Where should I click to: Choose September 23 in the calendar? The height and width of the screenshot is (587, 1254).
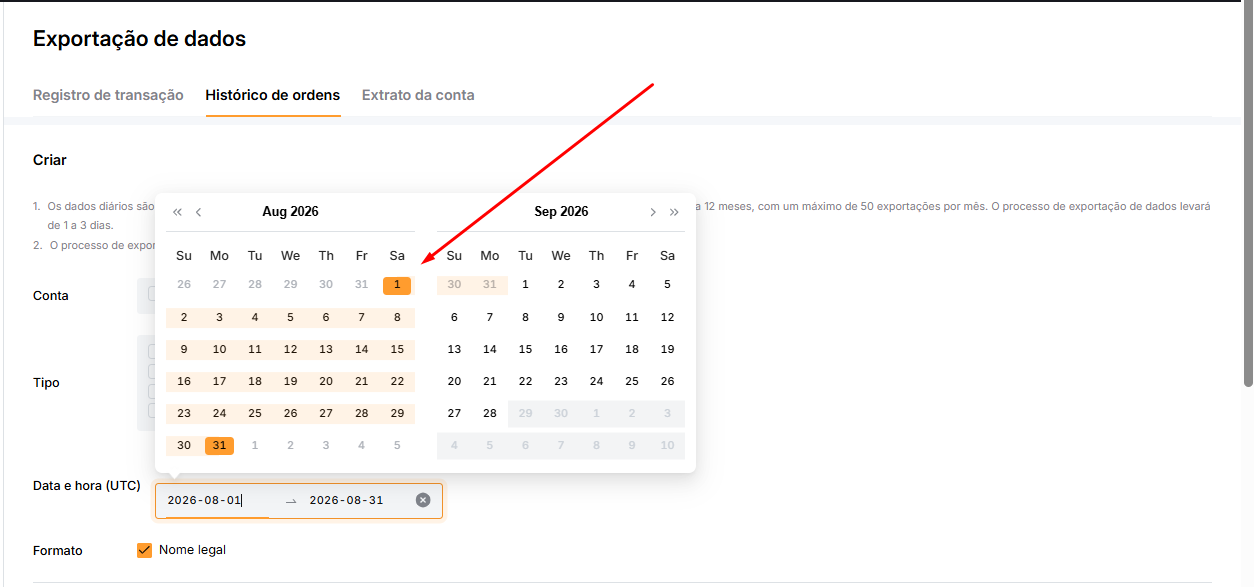point(561,382)
